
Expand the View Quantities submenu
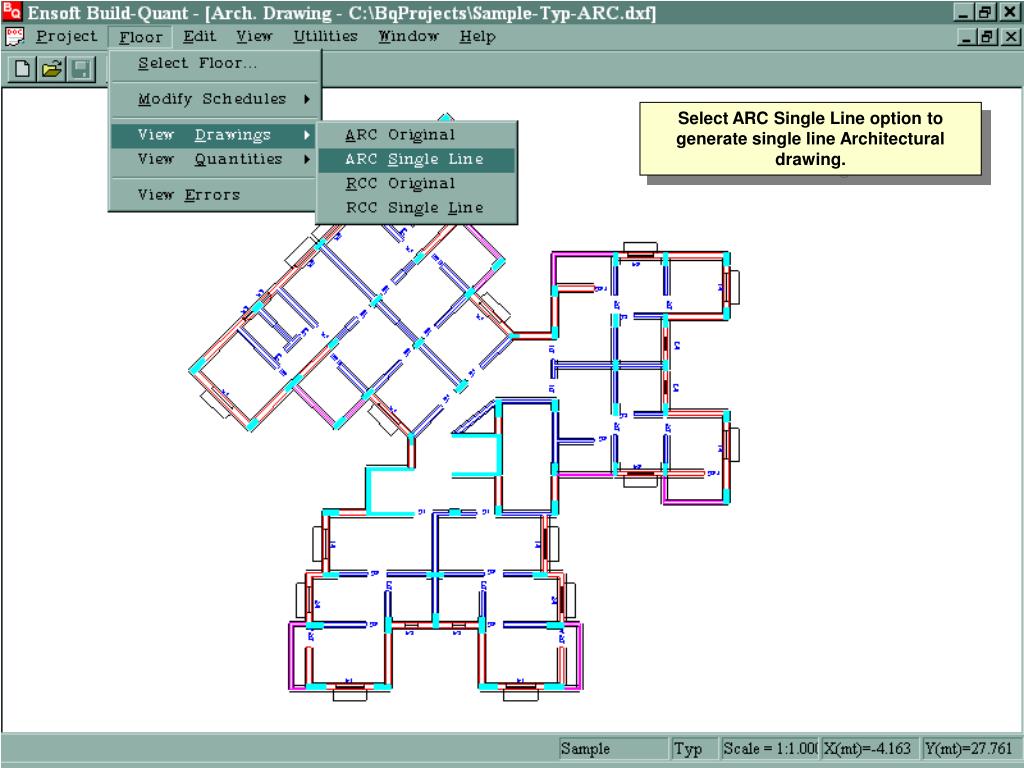pos(214,159)
